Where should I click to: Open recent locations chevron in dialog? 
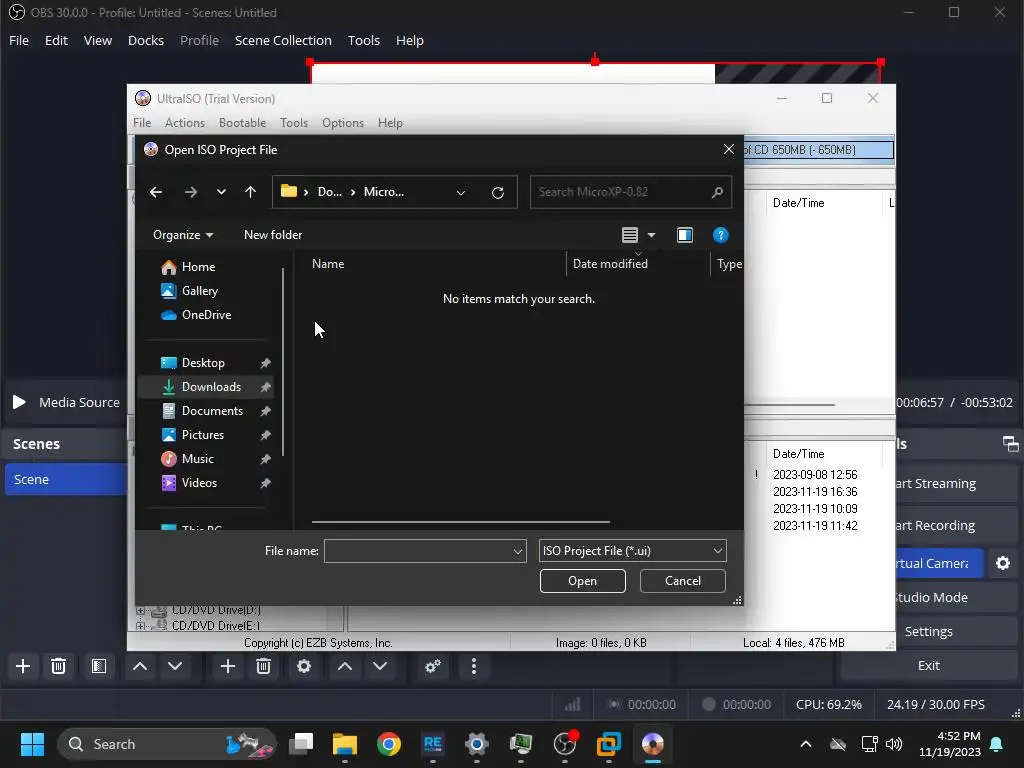(x=221, y=192)
